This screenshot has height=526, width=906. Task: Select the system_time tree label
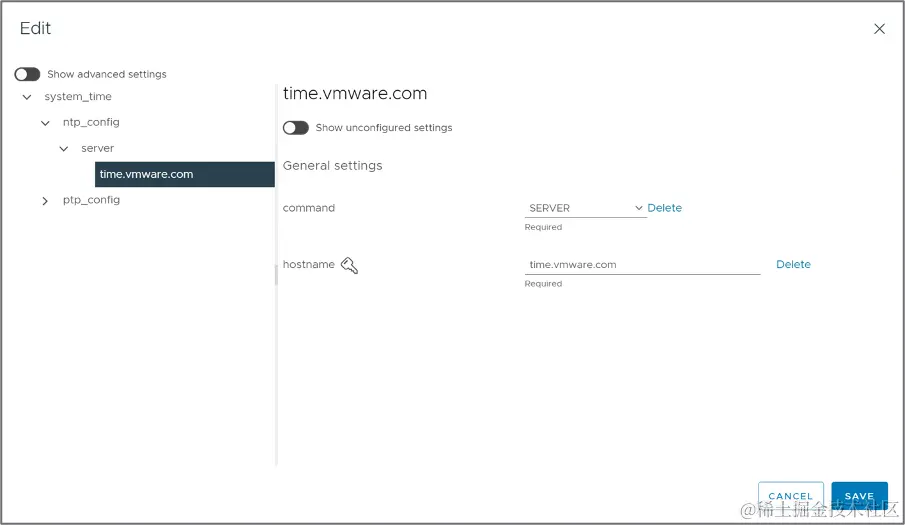(78, 97)
